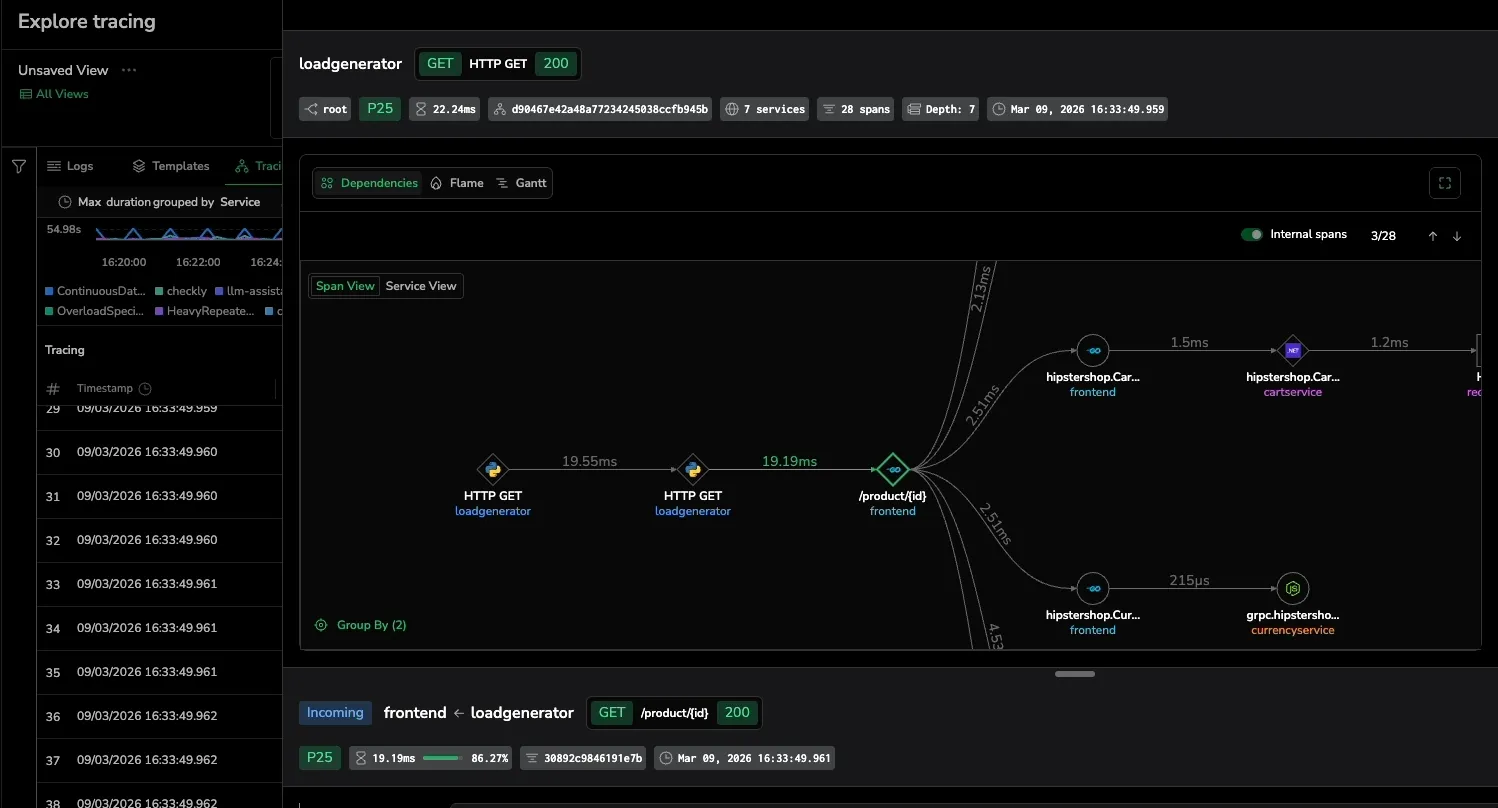Click span timestamp Mar 09, 2026 16:33:49.961
Image resolution: width=1498 pixels, height=808 pixels.
tap(744, 758)
